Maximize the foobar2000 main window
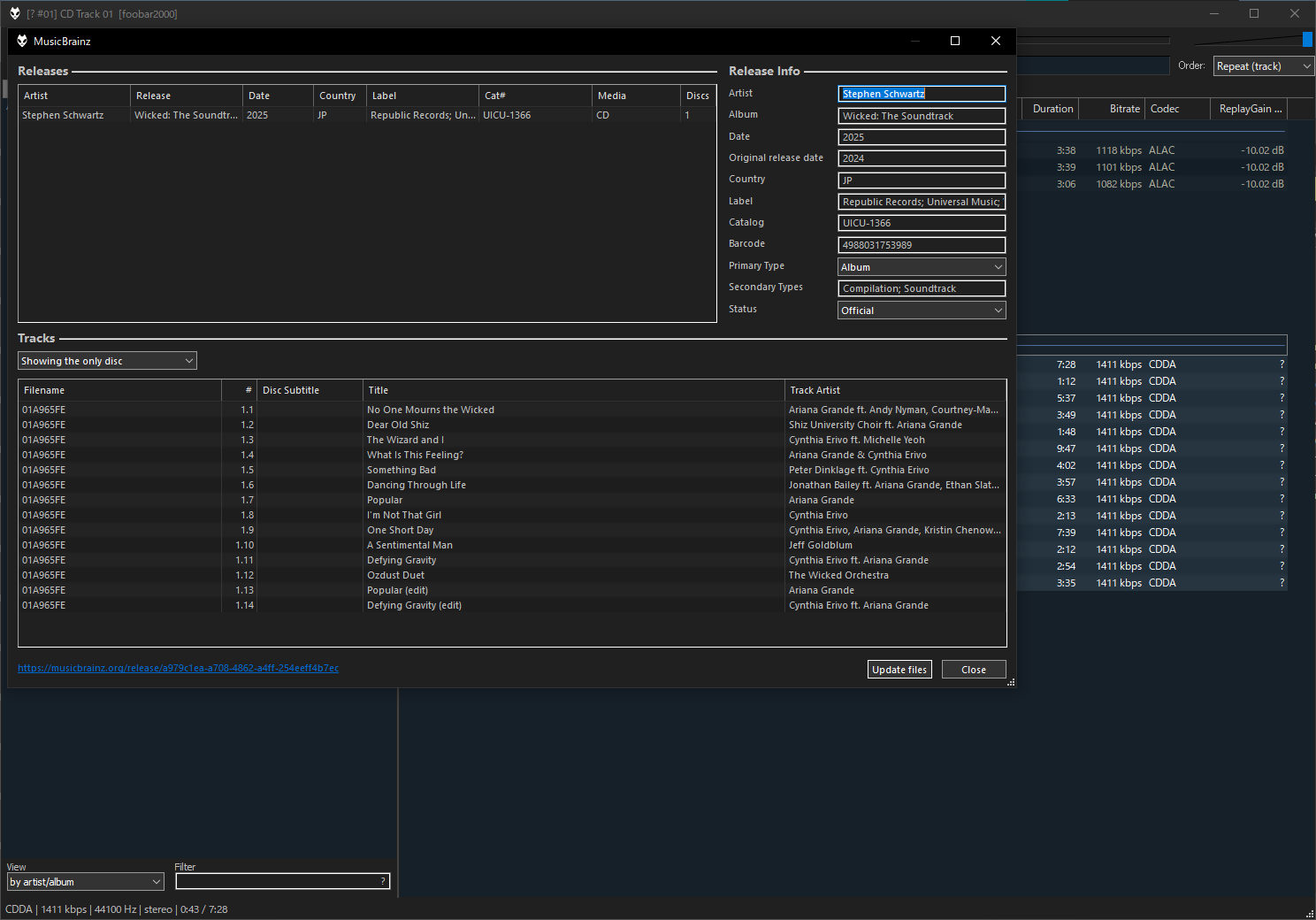 pyautogui.click(x=1254, y=13)
